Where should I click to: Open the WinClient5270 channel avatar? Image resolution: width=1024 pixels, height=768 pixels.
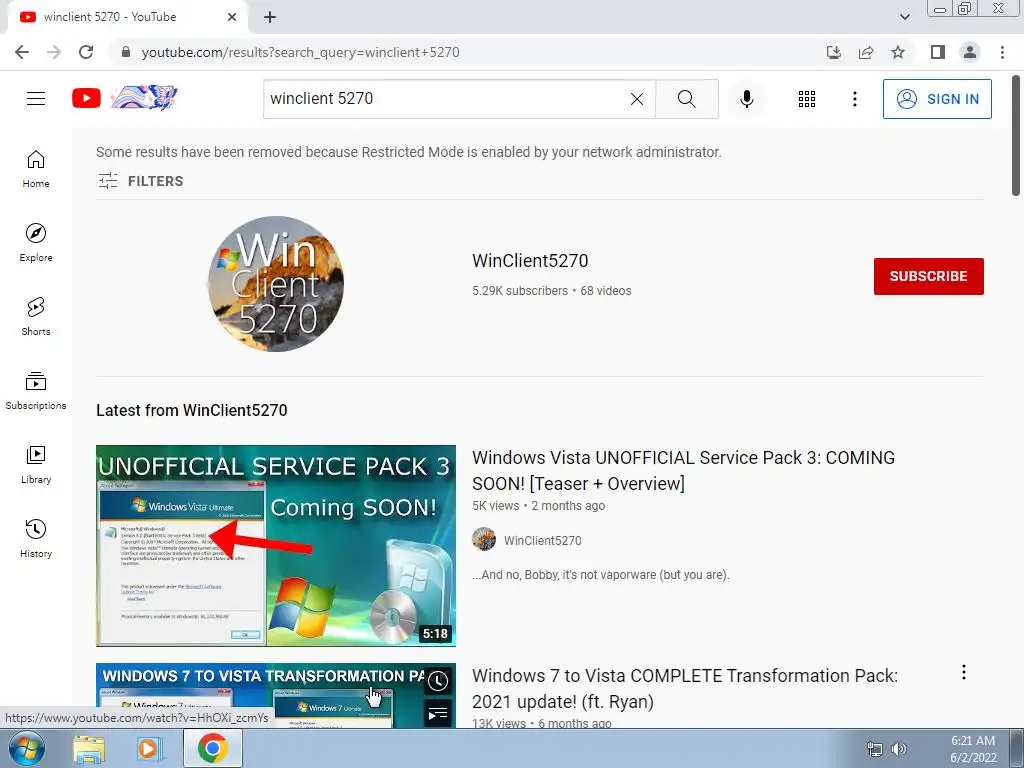(276, 284)
